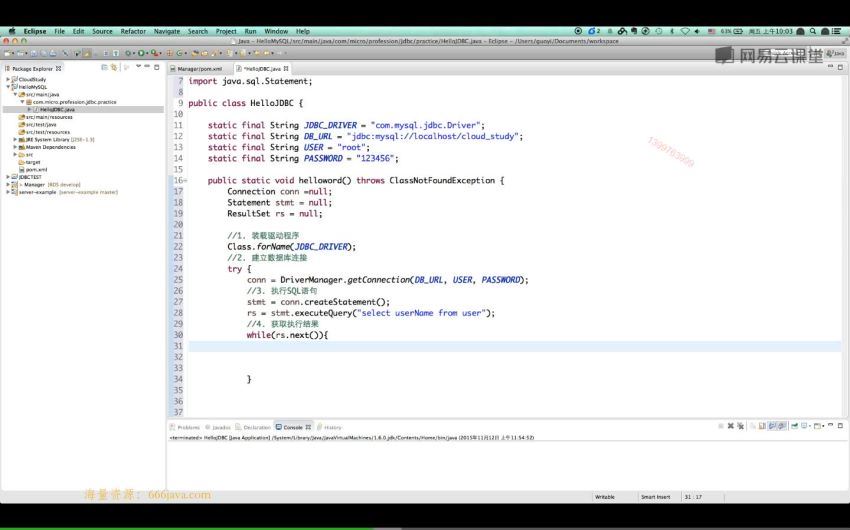Collapse the HelloMySQL project tree
The height and width of the screenshot is (530, 850).
point(8,87)
